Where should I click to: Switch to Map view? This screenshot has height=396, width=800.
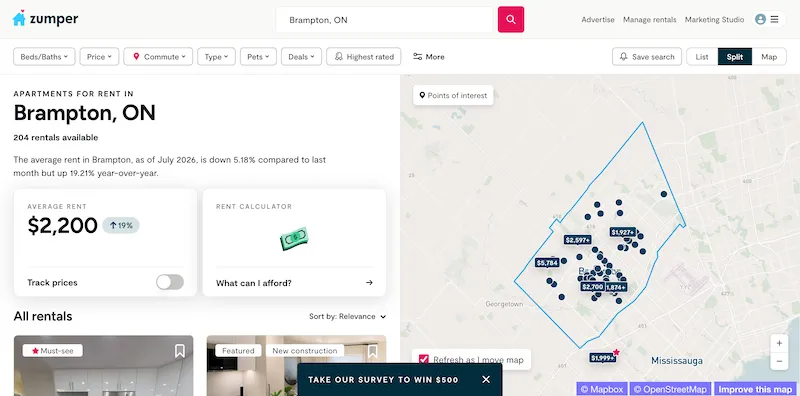point(769,57)
